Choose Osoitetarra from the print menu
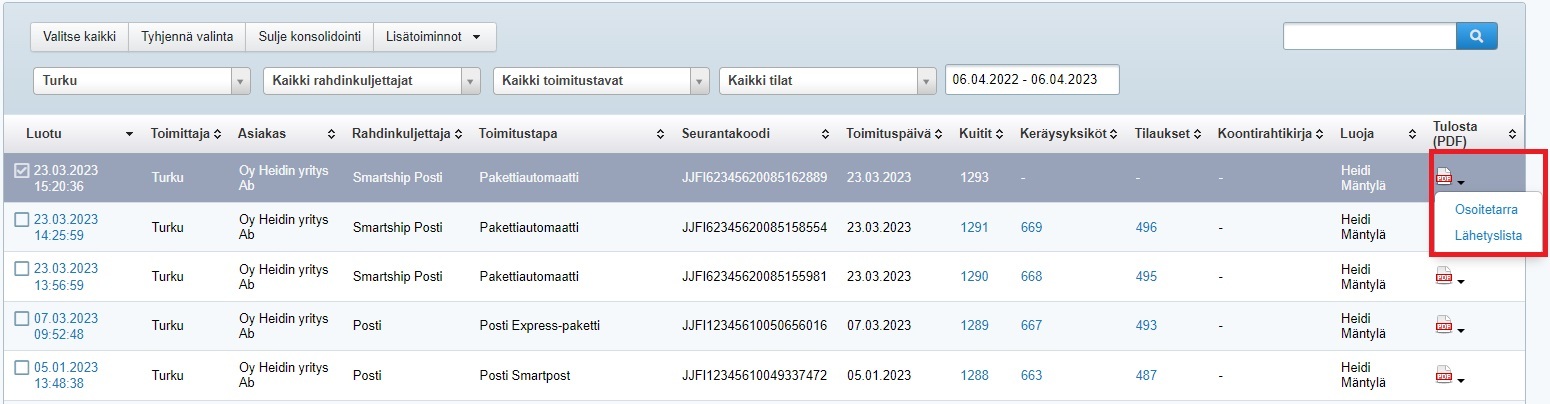This screenshot has width=1550, height=404. pyautogui.click(x=1486, y=210)
